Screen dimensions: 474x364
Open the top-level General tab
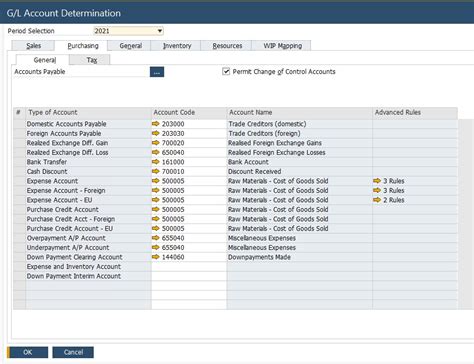(x=130, y=46)
